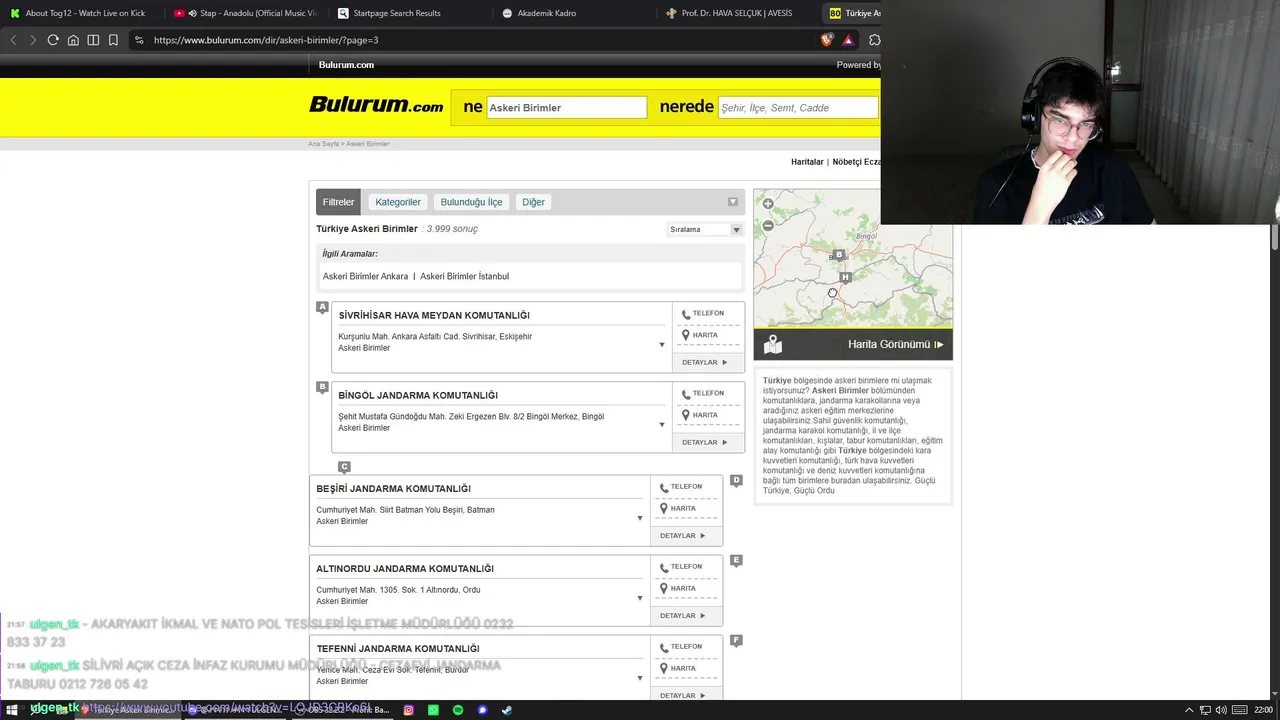Click Telefon icon for Altınordu Jandarma Komutanlığı
Image resolution: width=1280 pixels, height=720 pixels.
pyautogui.click(x=664, y=567)
